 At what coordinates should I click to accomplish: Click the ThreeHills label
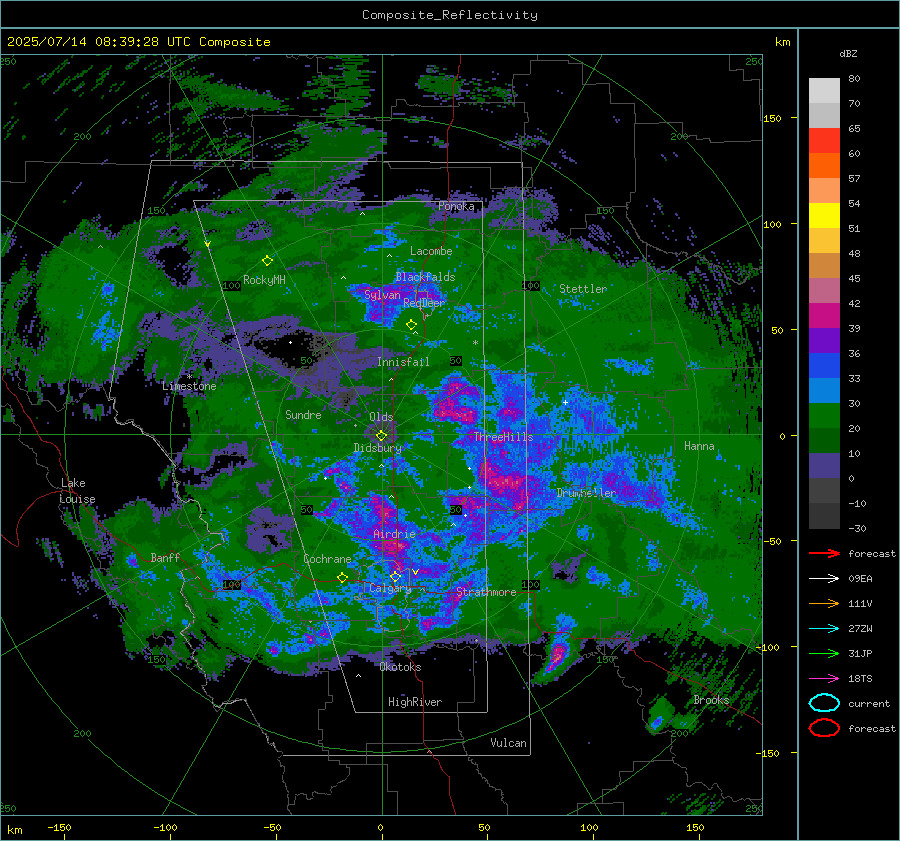pyautogui.click(x=503, y=437)
